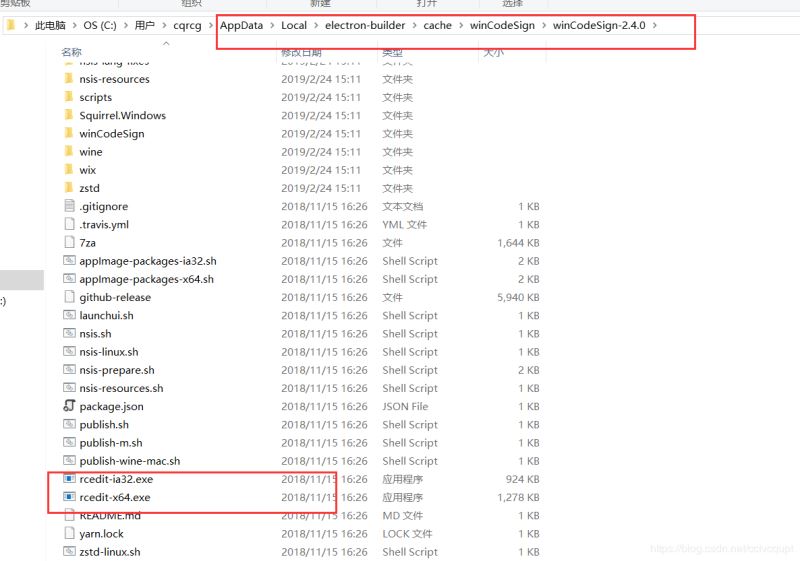Select the zstd-linux.sh file name

[x=110, y=552]
